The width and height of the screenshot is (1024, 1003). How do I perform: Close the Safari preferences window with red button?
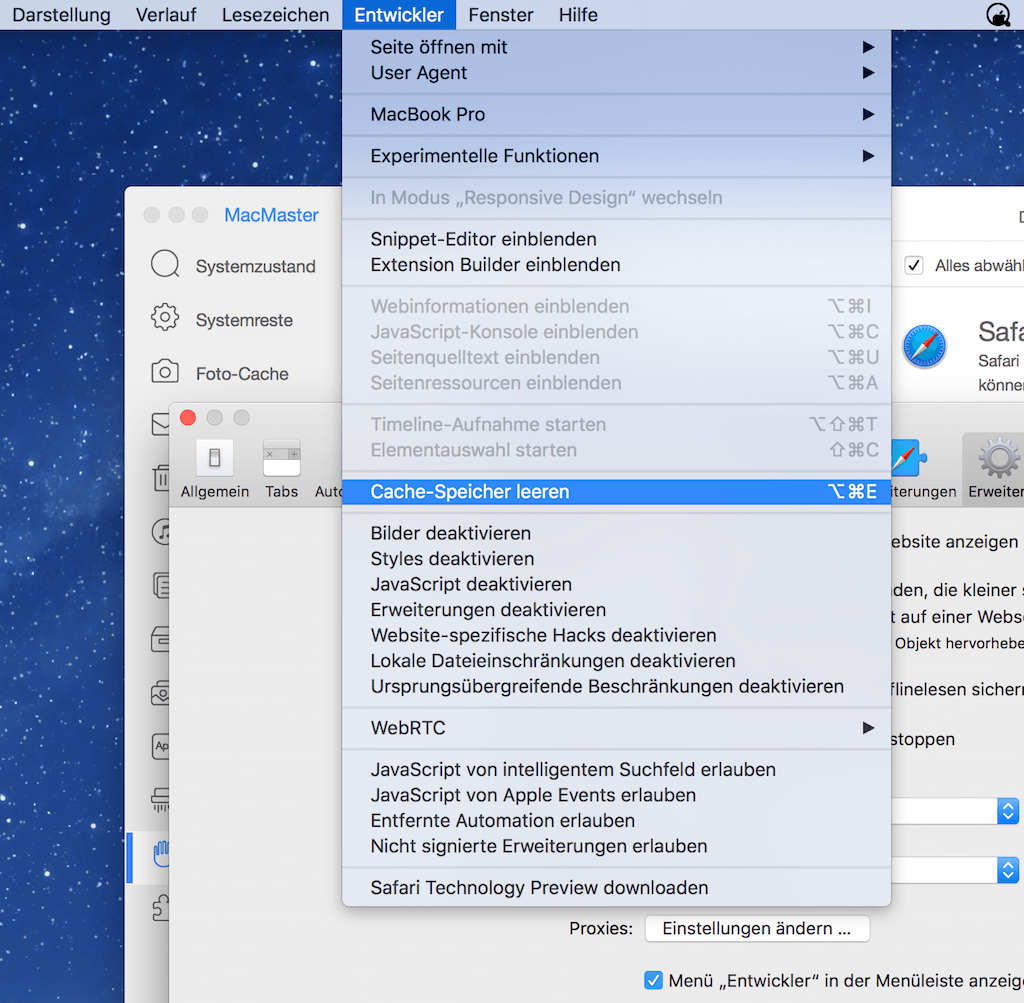(188, 418)
